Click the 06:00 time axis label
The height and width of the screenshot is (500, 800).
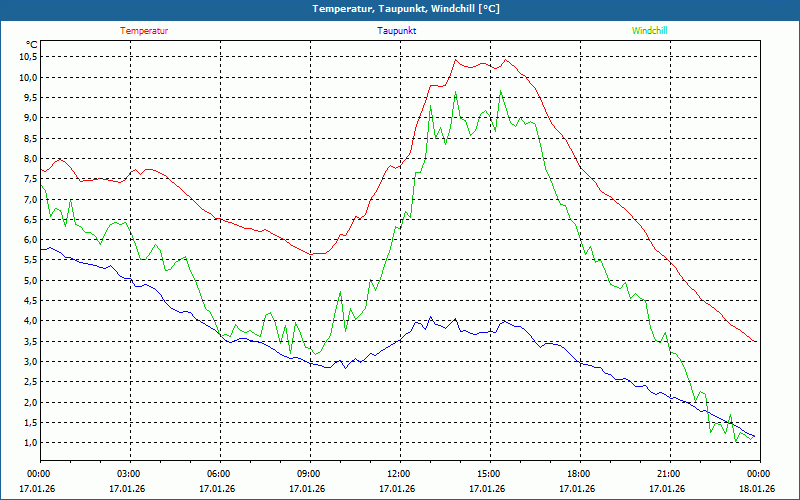pyautogui.click(x=218, y=474)
